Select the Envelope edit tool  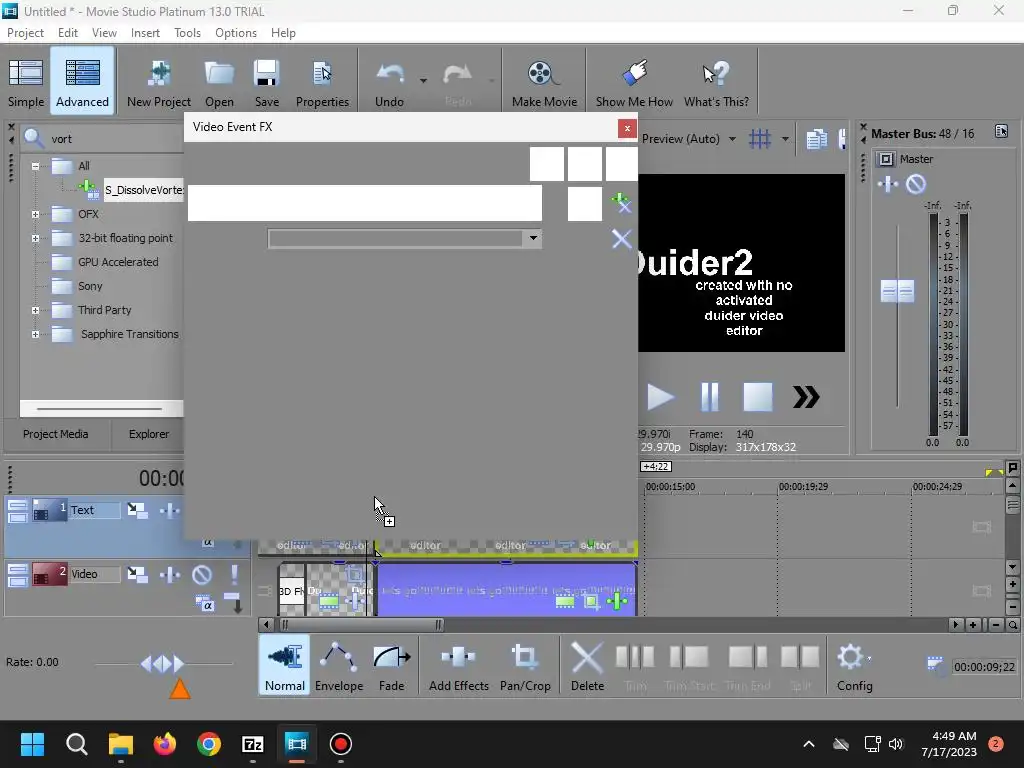(338, 665)
